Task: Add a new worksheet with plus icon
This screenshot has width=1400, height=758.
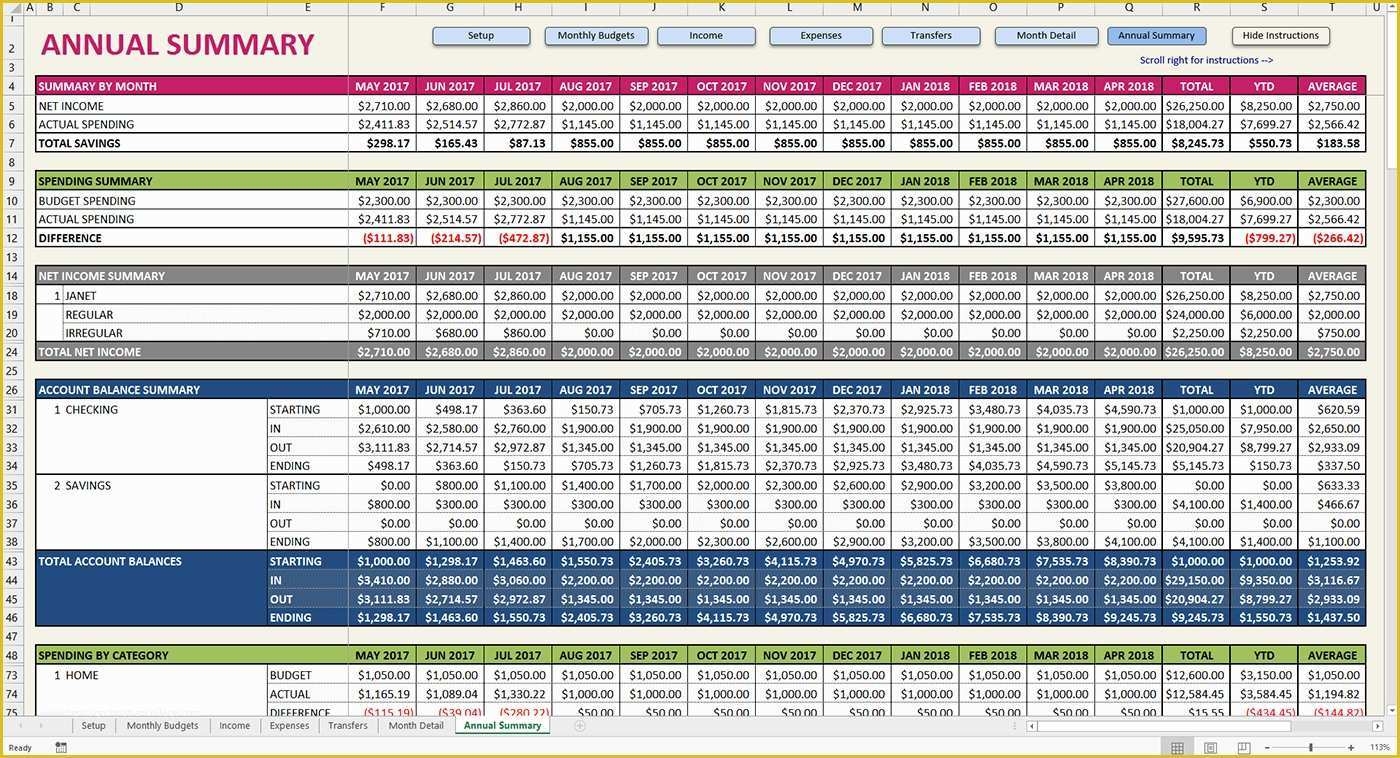Action: click(x=580, y=726)
